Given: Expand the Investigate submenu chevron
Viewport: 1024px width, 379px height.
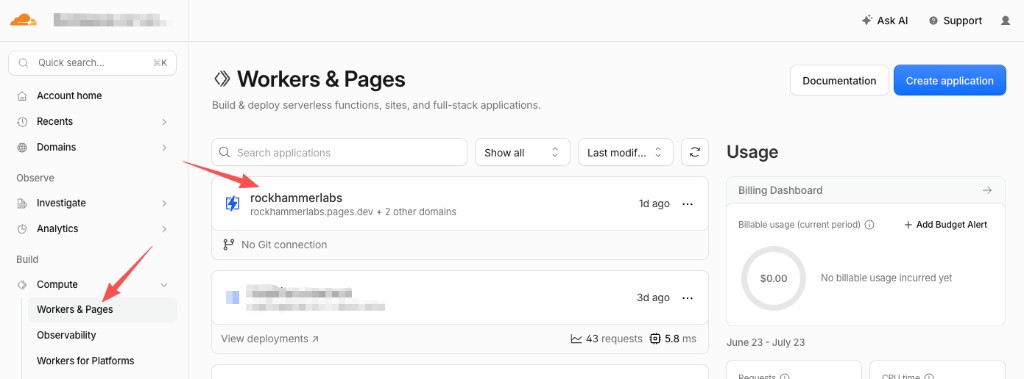Looking at the screenshot, I should click(x=165, y=203).
